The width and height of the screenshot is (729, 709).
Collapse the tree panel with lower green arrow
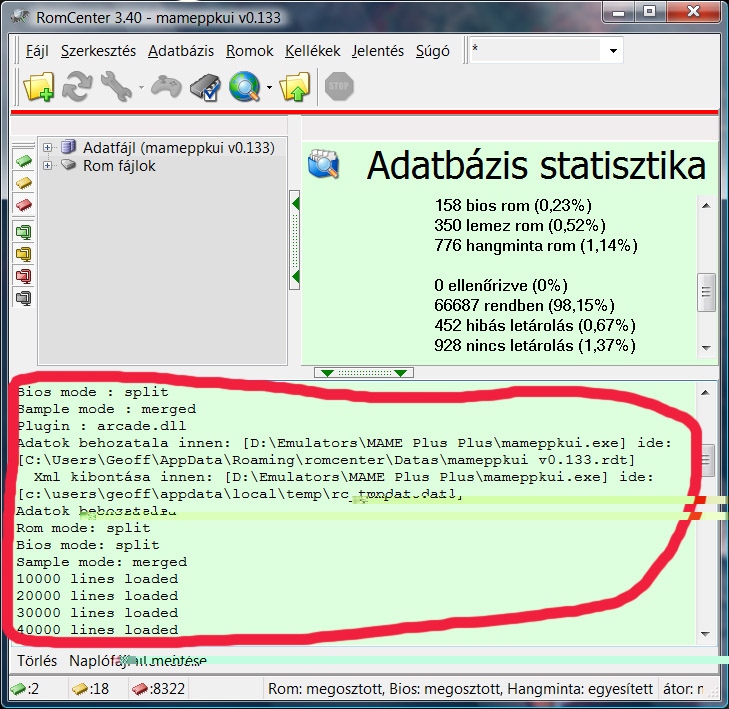(296, 277)
